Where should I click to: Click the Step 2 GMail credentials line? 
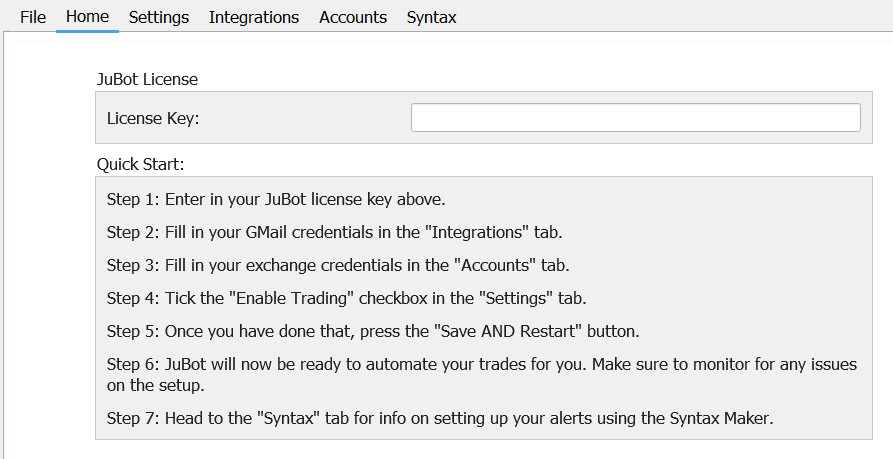334,232
